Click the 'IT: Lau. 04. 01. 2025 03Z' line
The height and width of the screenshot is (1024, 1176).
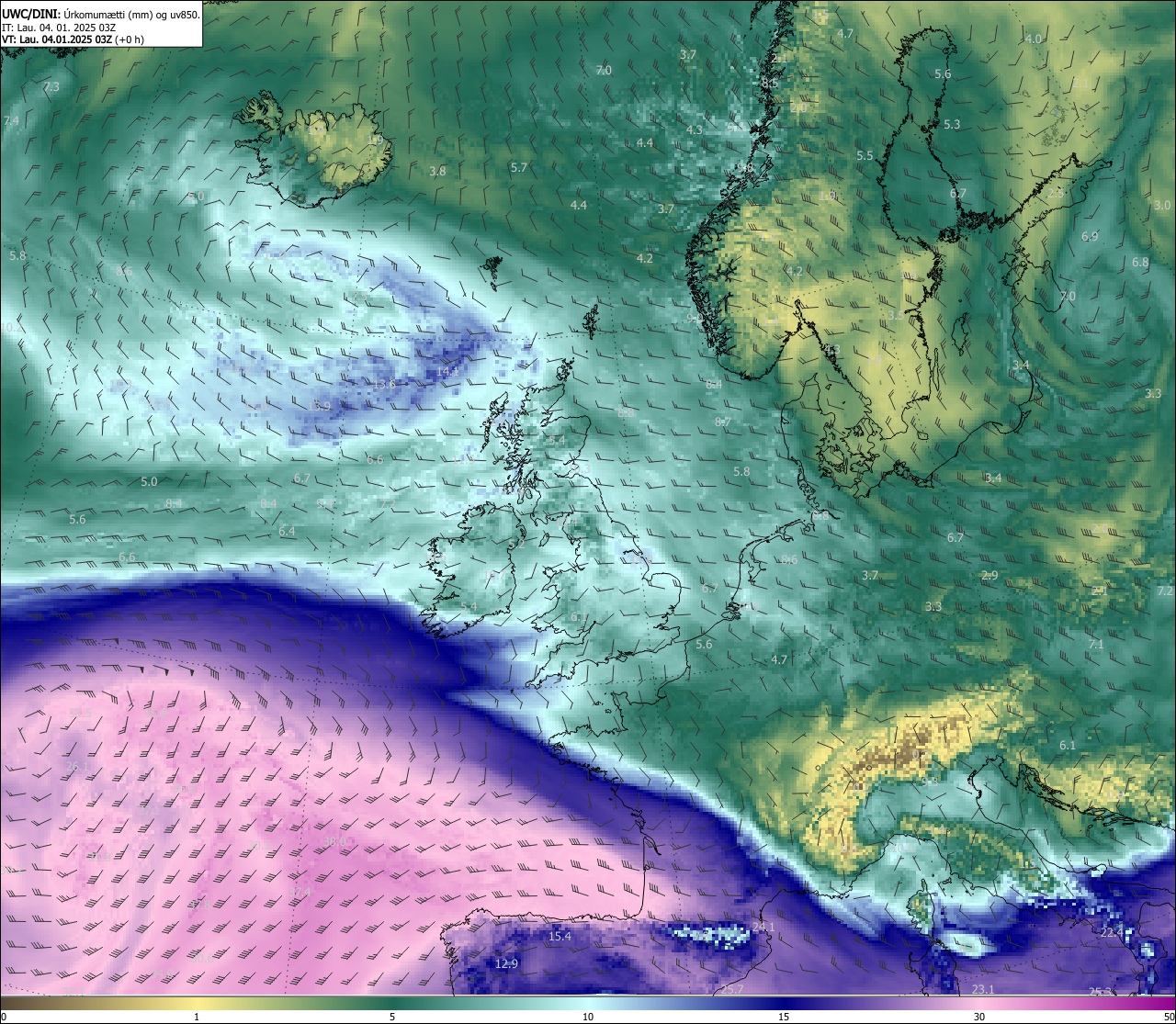click(58, 28)
